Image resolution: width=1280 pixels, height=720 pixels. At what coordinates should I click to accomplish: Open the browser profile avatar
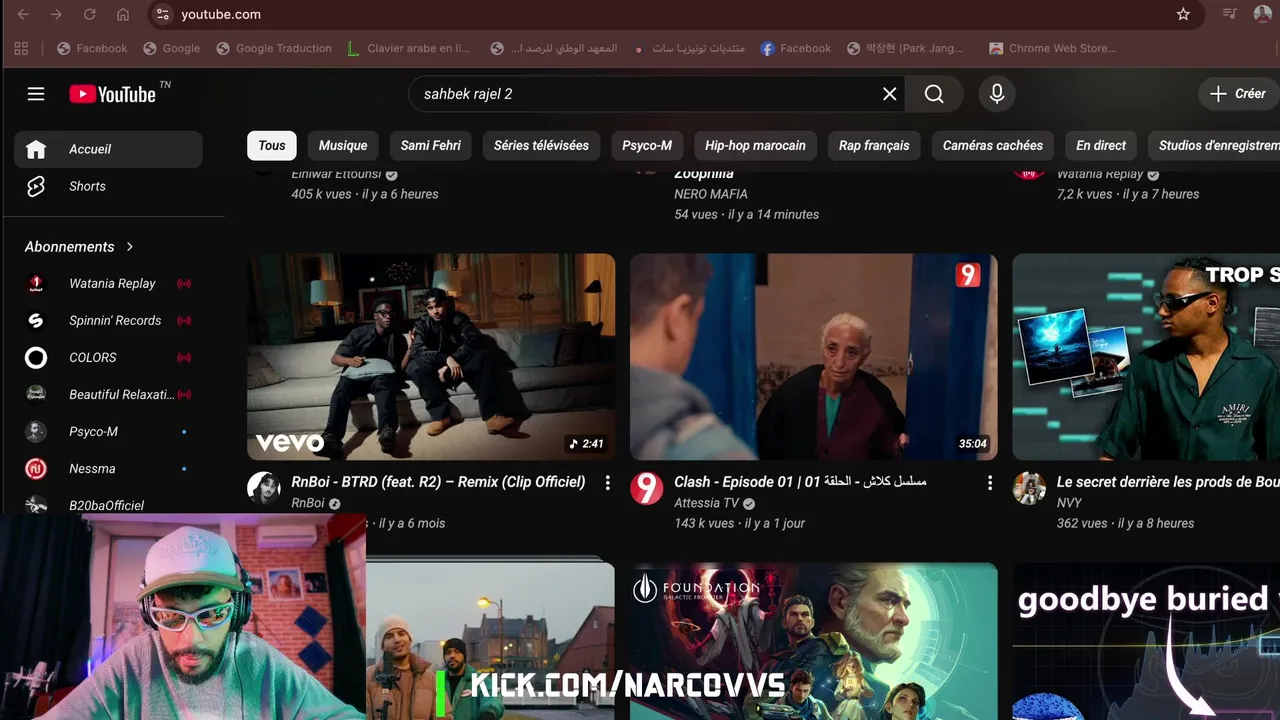[x=1262, y=14]
